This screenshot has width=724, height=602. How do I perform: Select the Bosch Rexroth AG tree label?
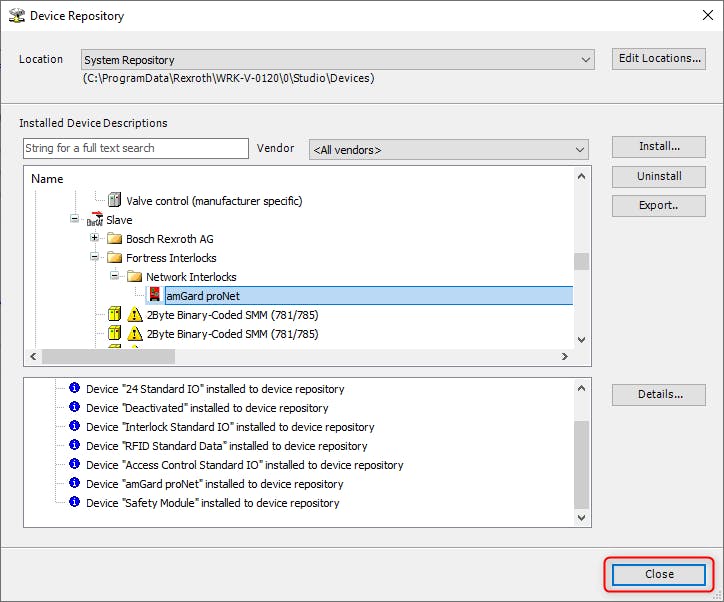point(170,239)
